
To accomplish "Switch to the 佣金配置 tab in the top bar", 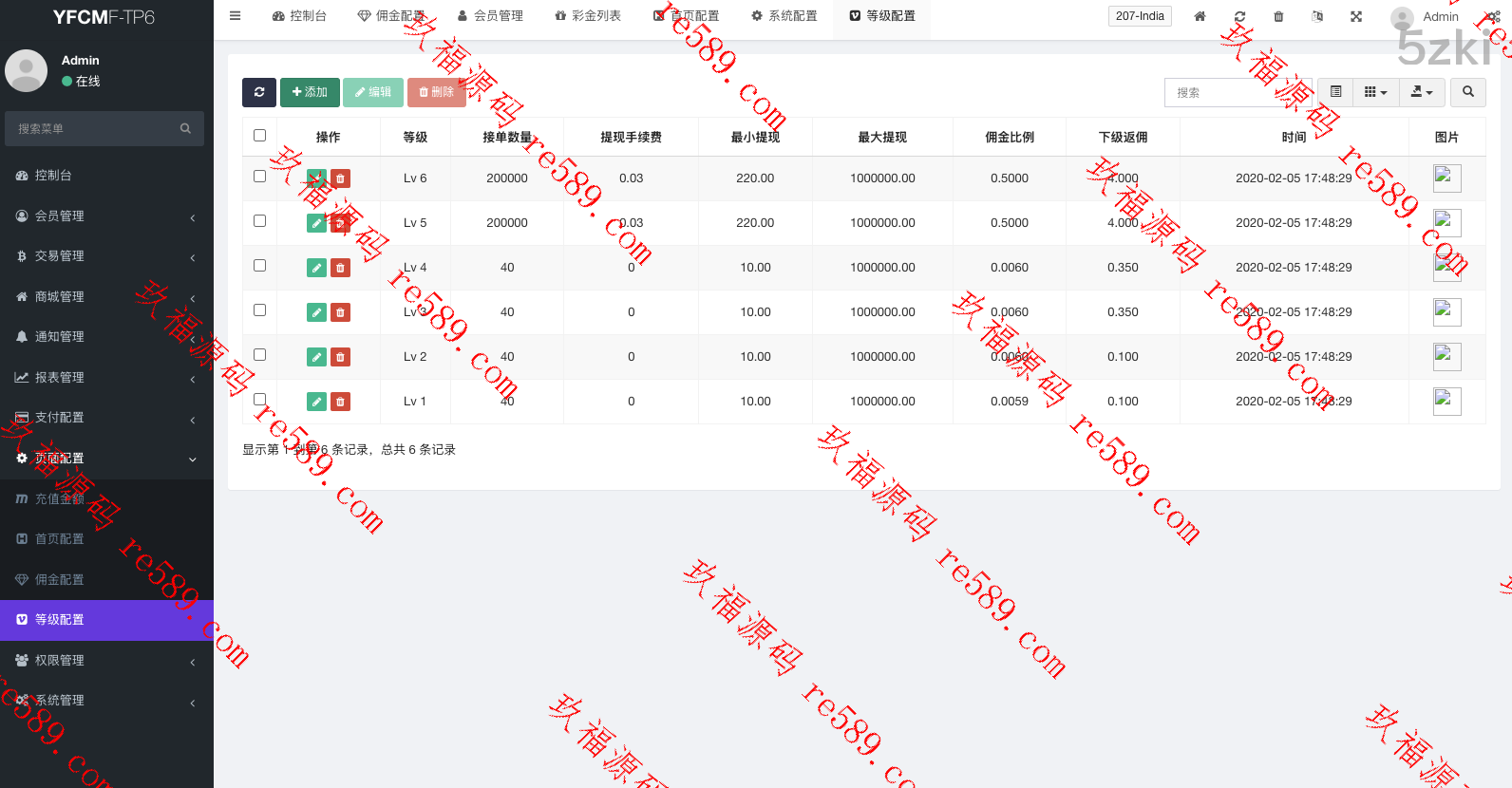I will click(392, 16).
